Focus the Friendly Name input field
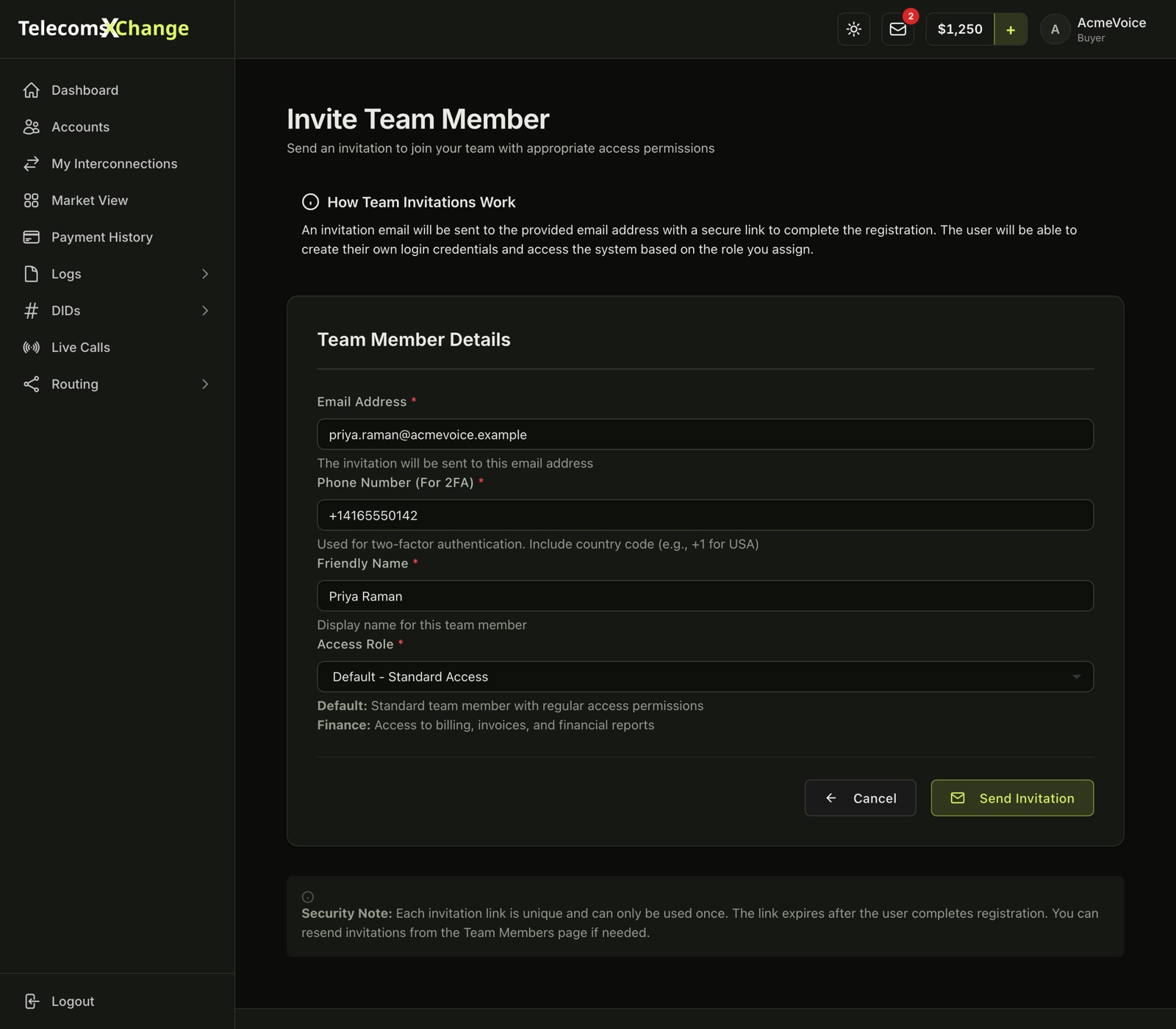1176x1029 pixels. [705, 596]
